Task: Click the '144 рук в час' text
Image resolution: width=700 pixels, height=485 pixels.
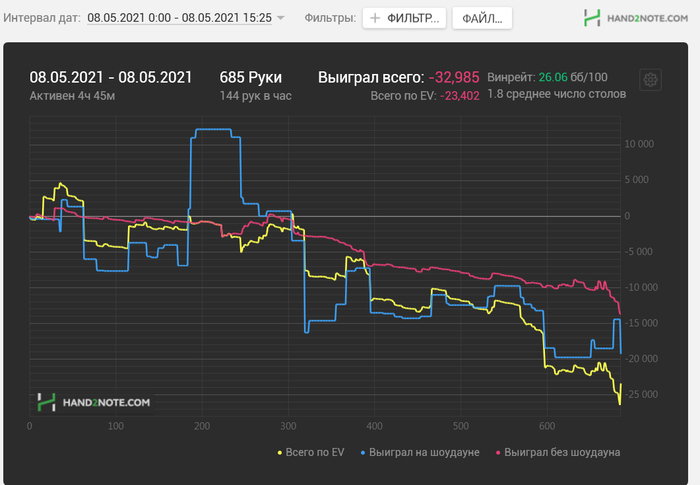Action: click(x=255, y=96)
